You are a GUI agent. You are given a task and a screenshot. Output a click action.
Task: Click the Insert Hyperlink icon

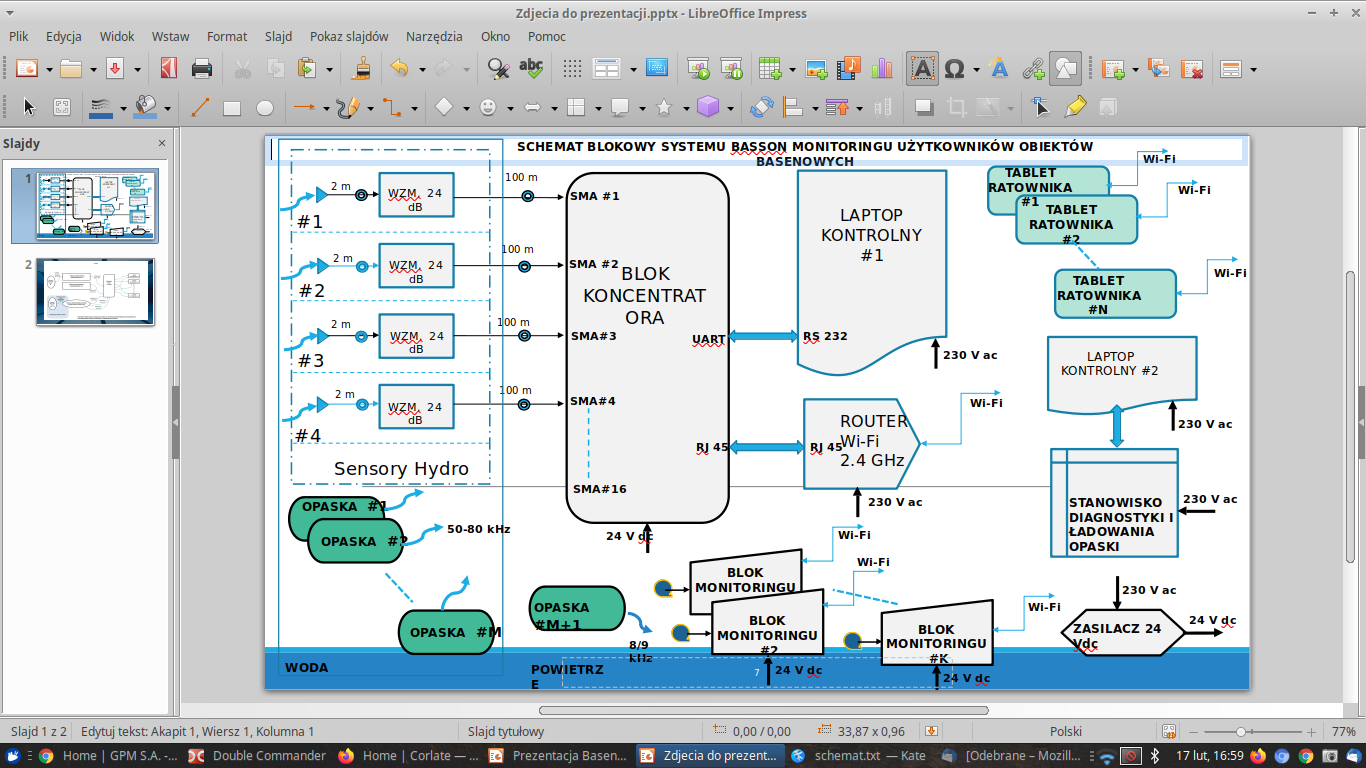pos(1033,69)
